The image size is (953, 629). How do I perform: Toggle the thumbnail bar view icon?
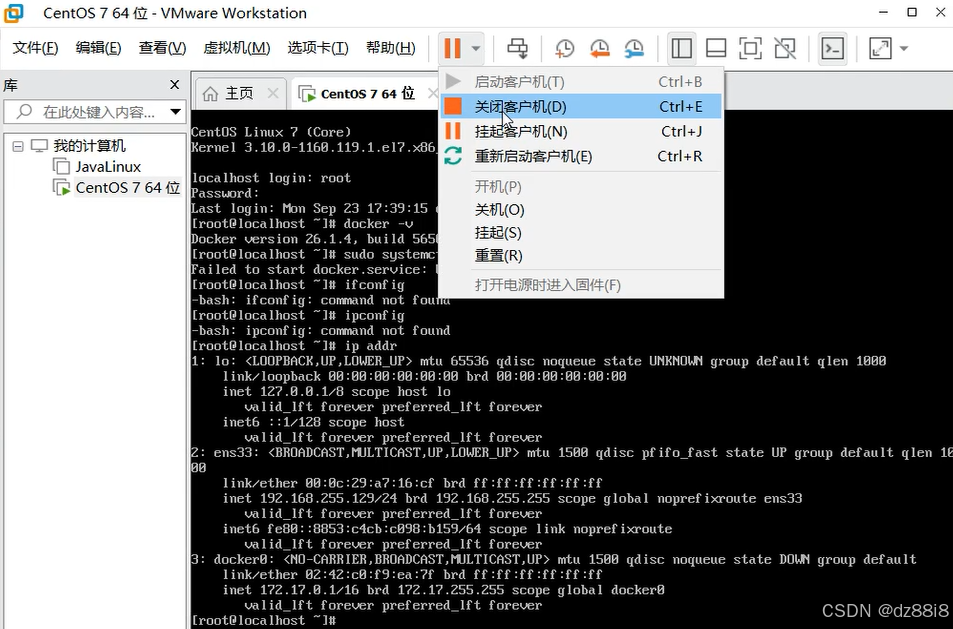(716, 48)
